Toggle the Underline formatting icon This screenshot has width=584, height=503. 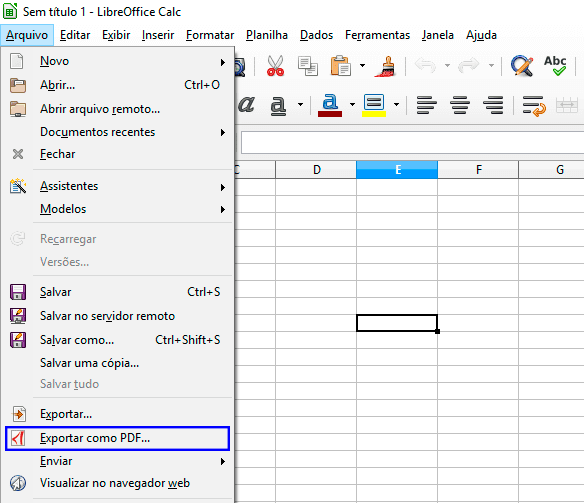click(278, 106)
